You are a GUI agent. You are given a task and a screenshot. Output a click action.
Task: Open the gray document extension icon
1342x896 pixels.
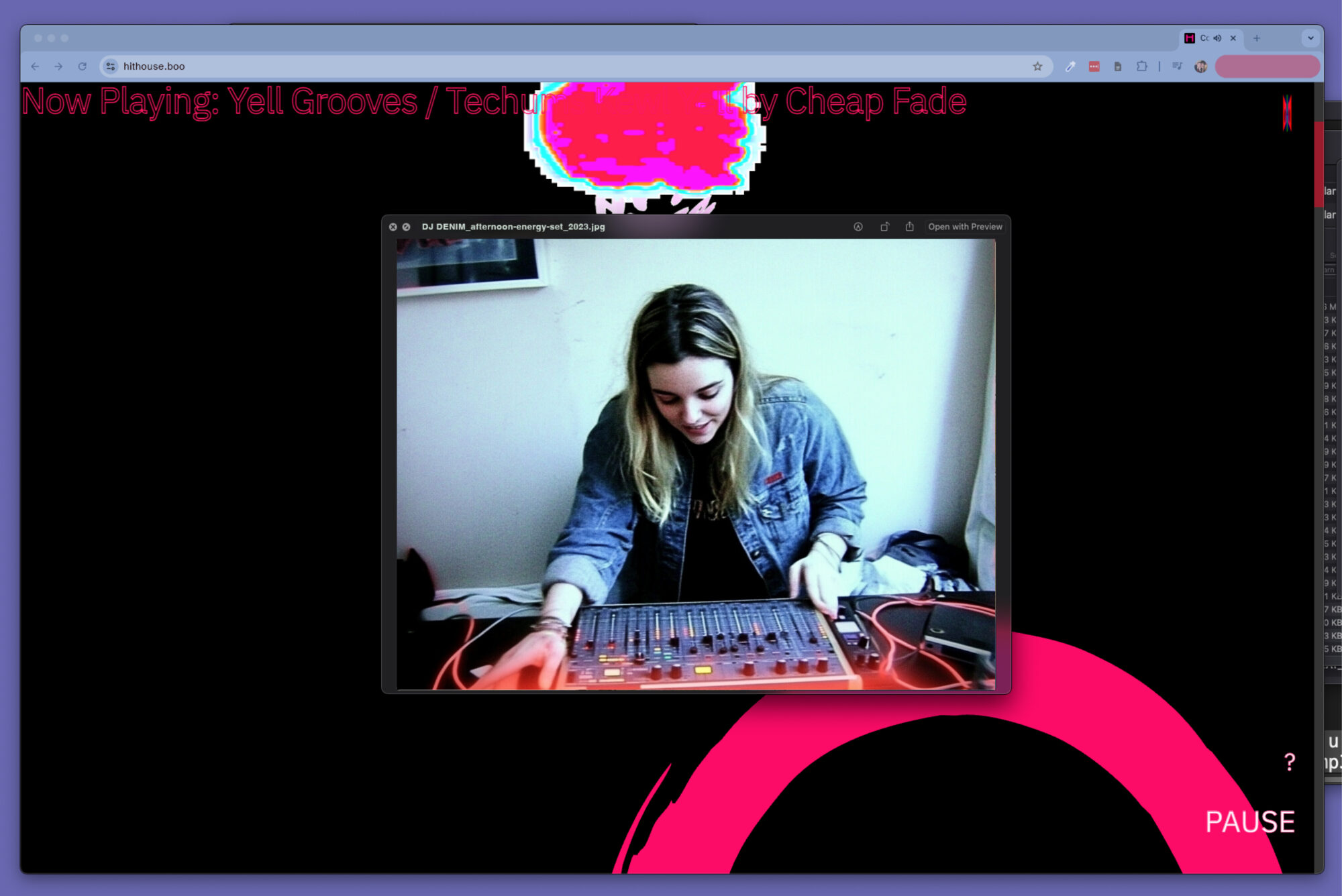(x=1117, y=66)
